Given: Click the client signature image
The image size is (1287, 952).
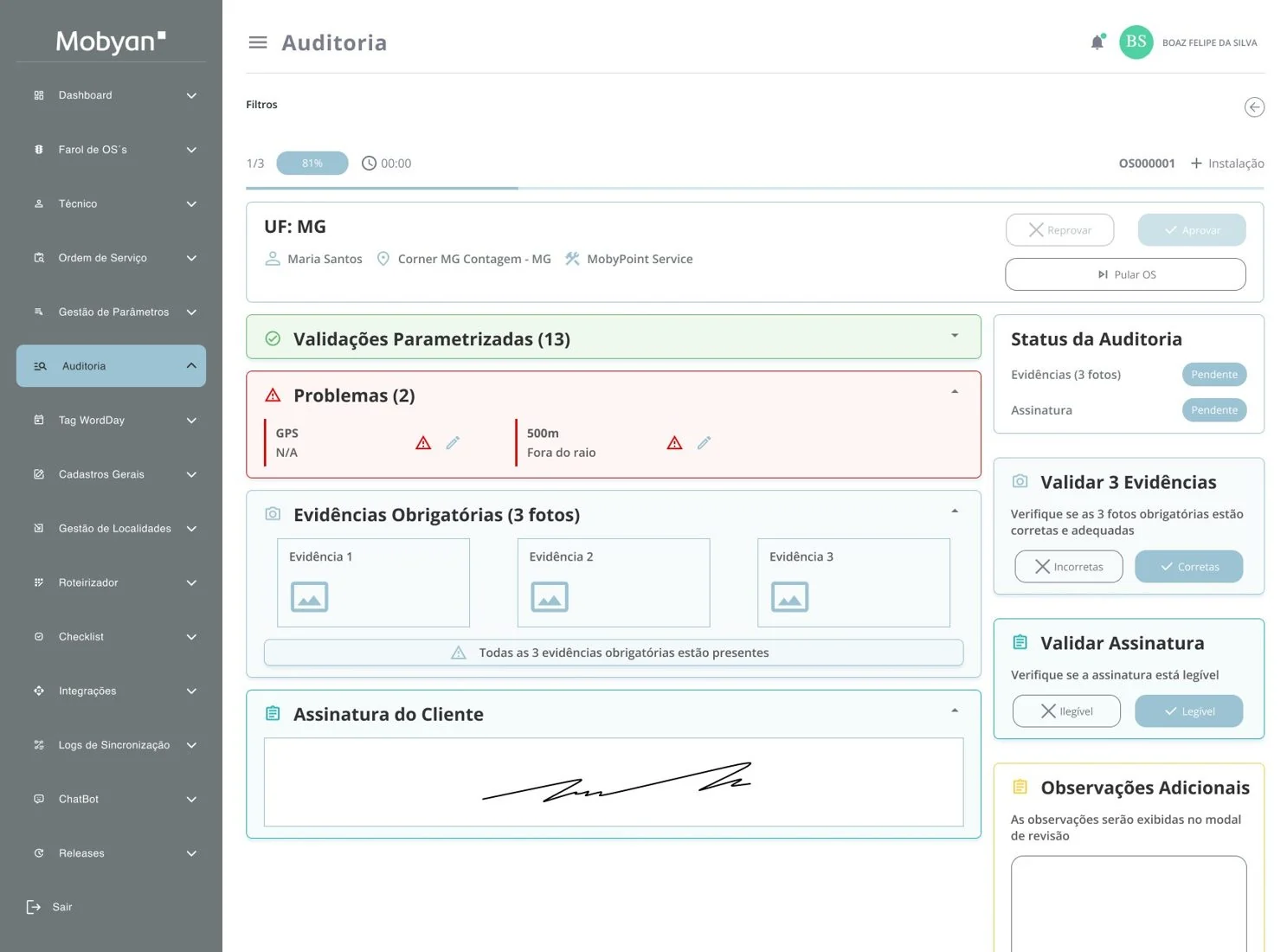Looking at the screenshot, I should [x=614, y=782].
